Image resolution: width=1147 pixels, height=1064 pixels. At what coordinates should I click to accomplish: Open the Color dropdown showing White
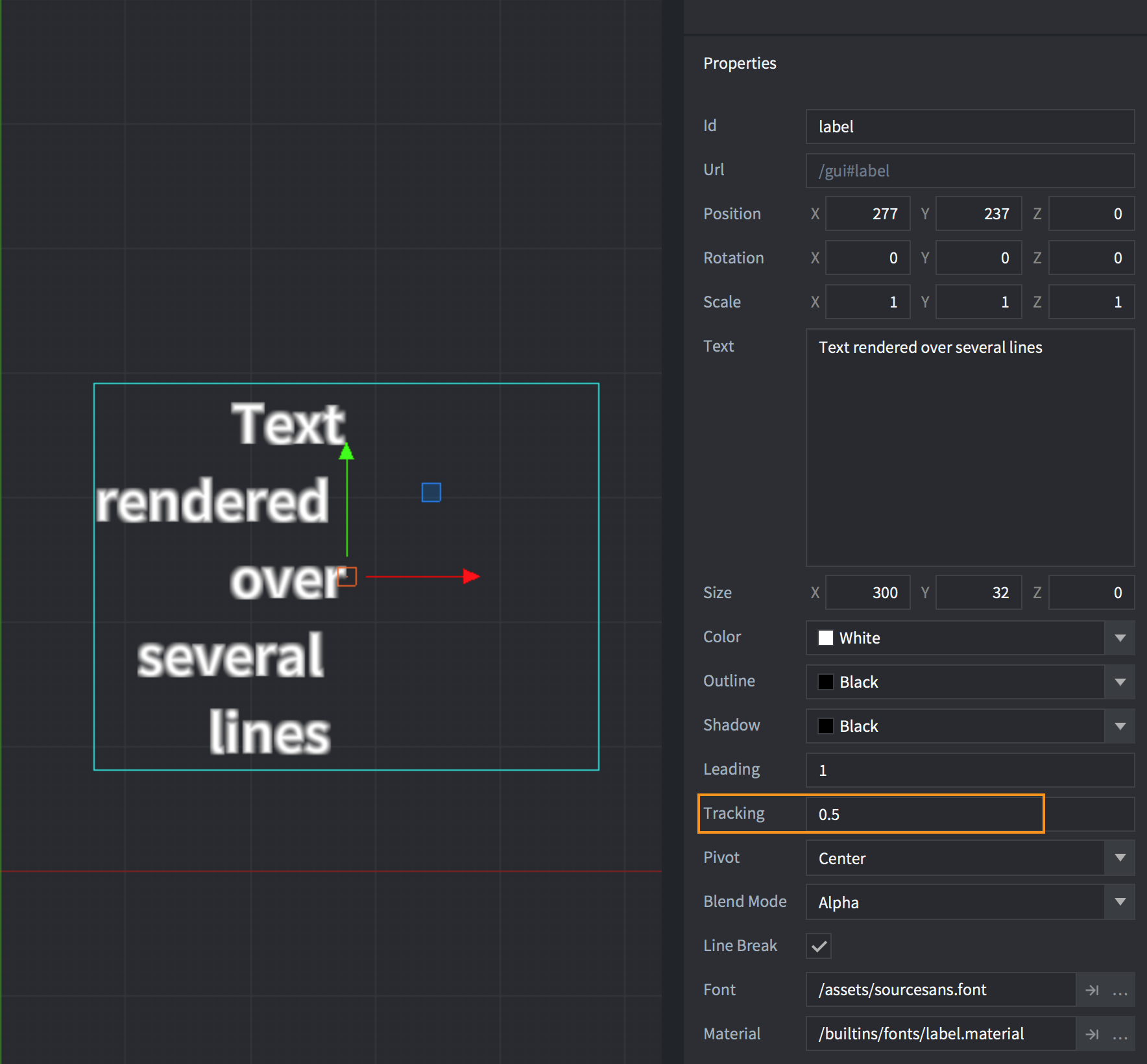pos(1120,638)
